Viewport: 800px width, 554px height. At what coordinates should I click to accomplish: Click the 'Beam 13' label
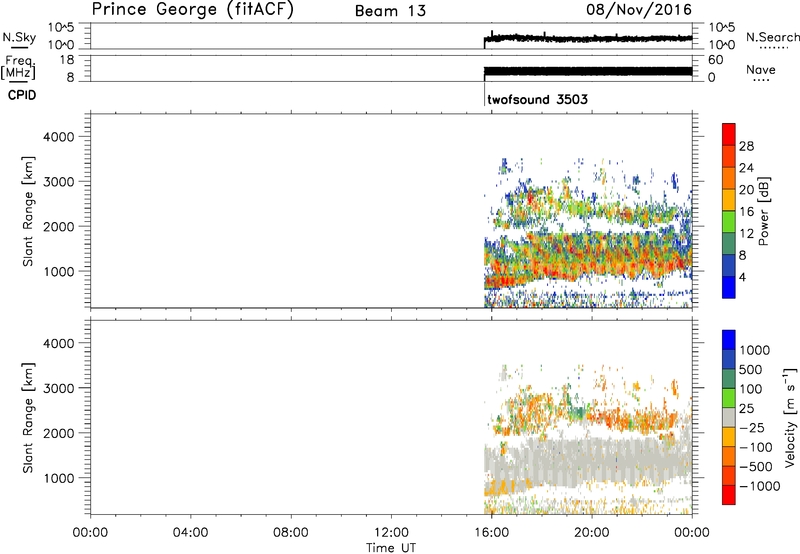(x=390, y=11)
